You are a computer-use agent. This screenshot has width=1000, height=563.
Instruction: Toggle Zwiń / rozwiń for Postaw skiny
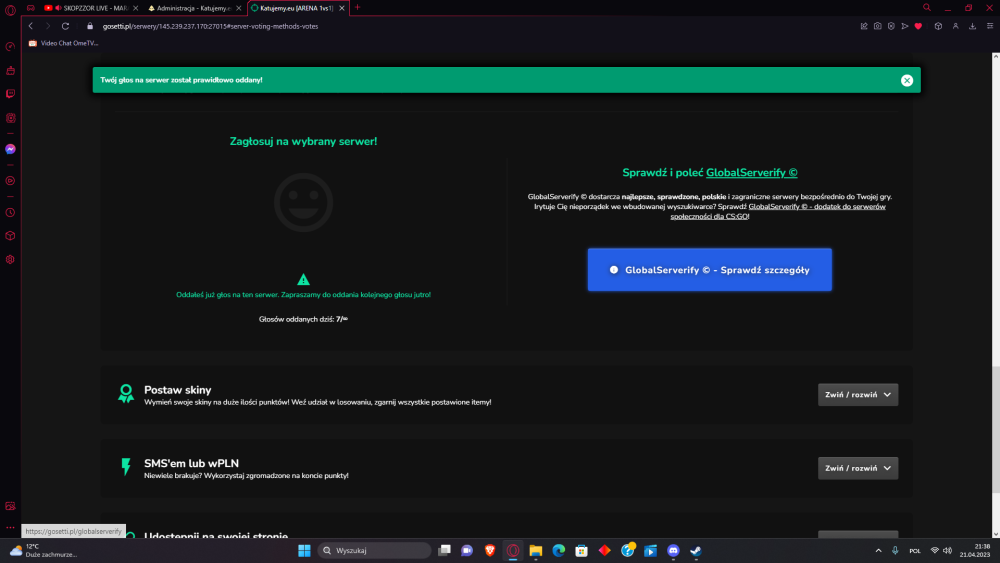[x=858, y=395]
